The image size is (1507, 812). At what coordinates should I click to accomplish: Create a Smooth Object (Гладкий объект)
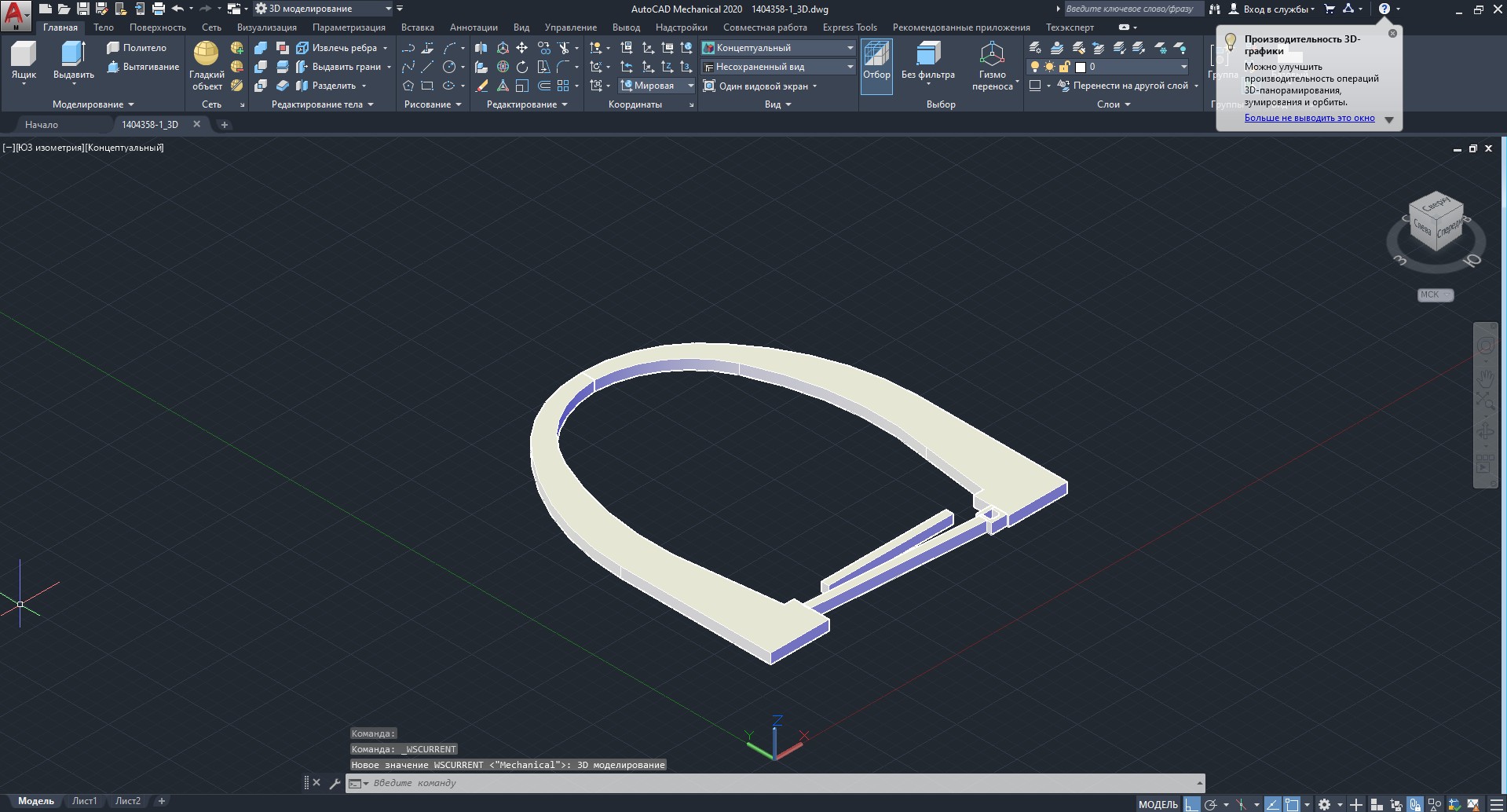pos(207,66)
